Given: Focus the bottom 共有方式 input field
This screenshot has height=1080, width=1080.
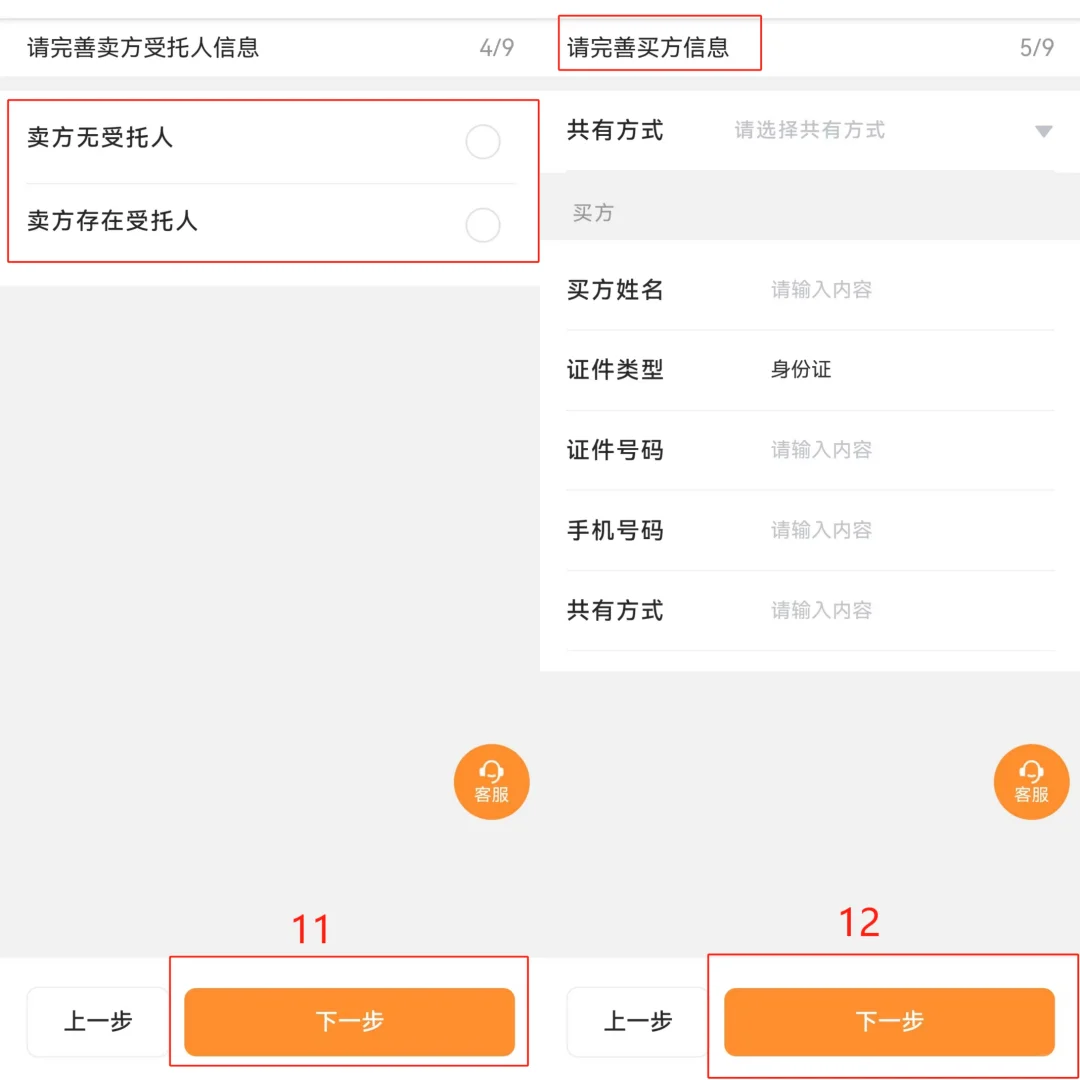Looking at the screenshot, I should click(912, 610).
